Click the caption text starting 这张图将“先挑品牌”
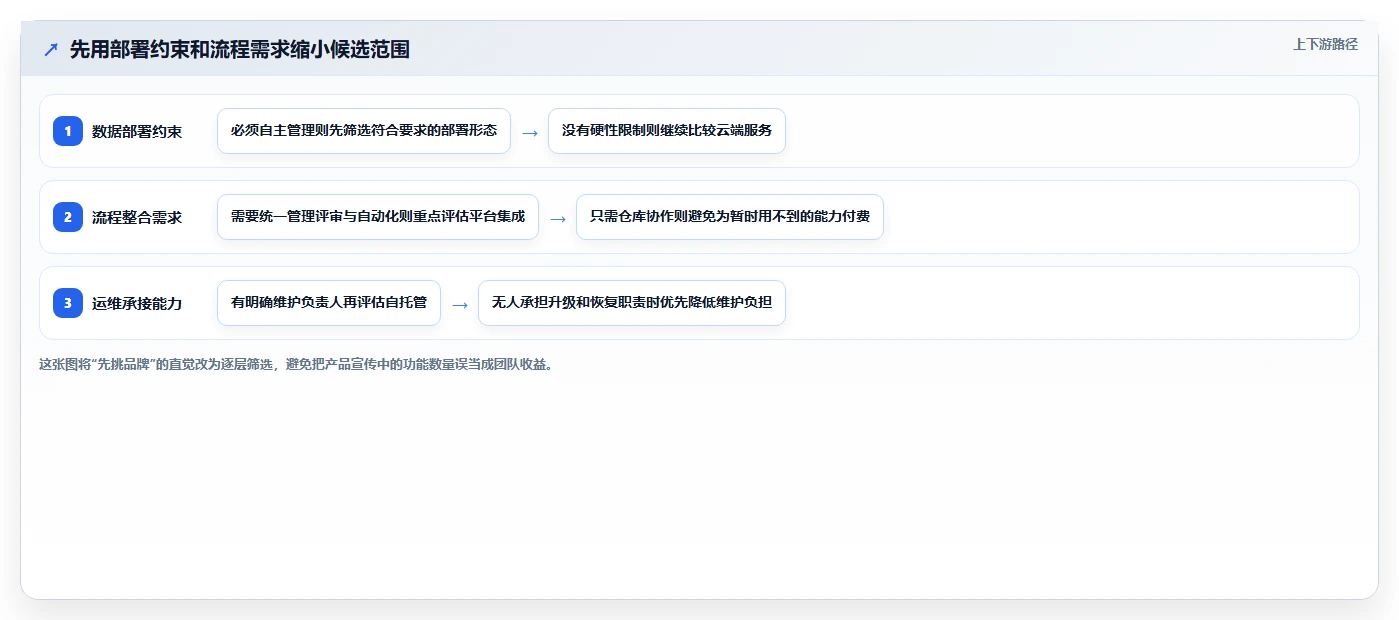The height and width of the screenshot is (620, 1399). (x=296, y=365)
